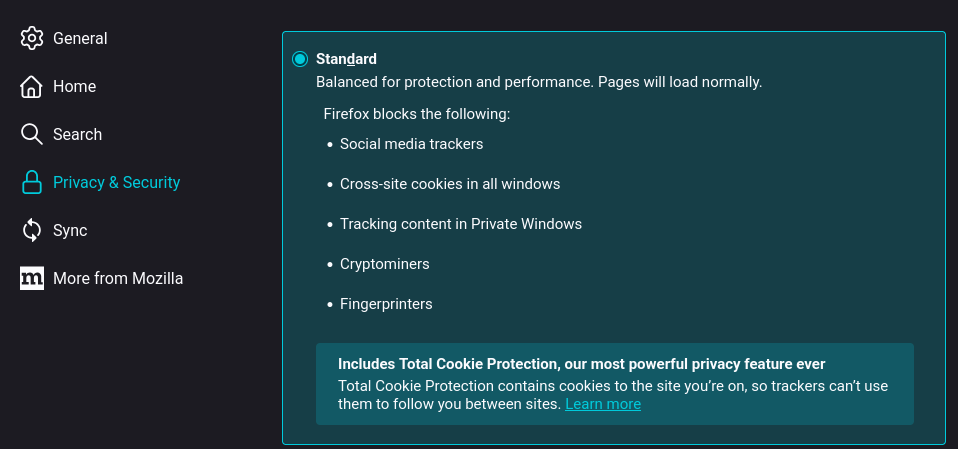Click the Sync arrows icon
The height and width of the screenshot is (449, 958).
tap(32, 231)
